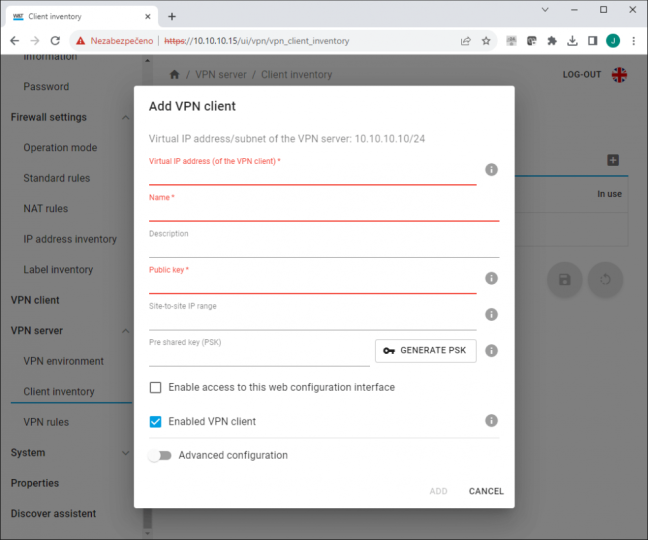Open browser downloads icon
648x540 pixels.
coord(572,40)
